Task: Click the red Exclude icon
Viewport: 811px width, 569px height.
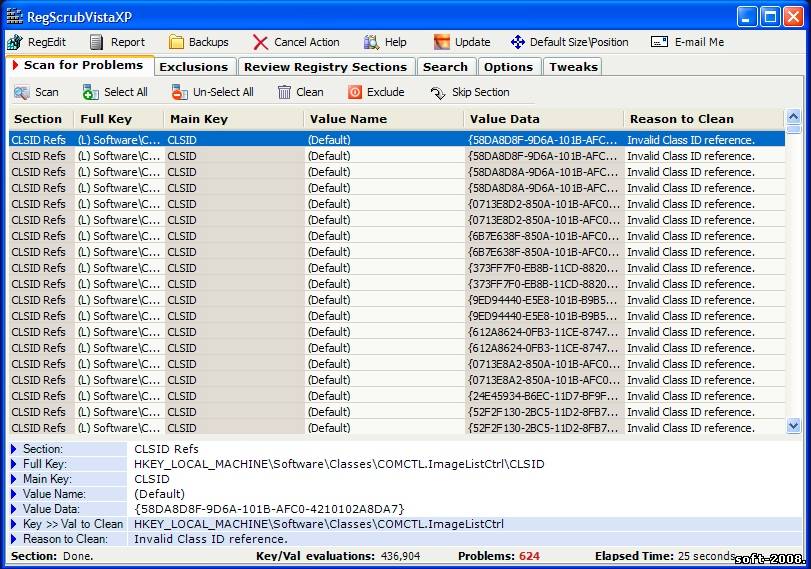Action: pyautogui.click(x=355, y=93)
